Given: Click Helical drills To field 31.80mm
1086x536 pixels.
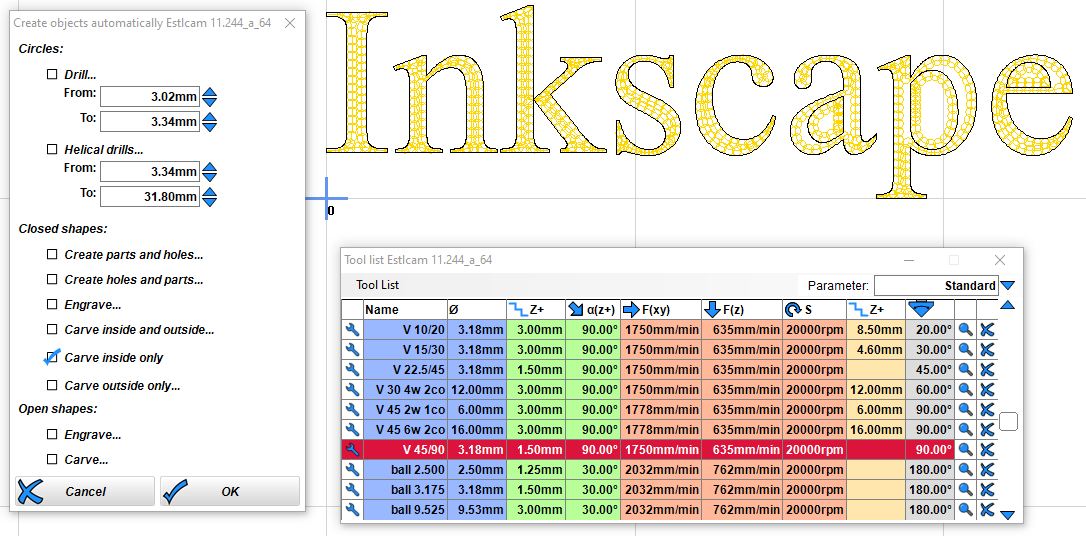Looking at the screenshot, I should 150,197.
